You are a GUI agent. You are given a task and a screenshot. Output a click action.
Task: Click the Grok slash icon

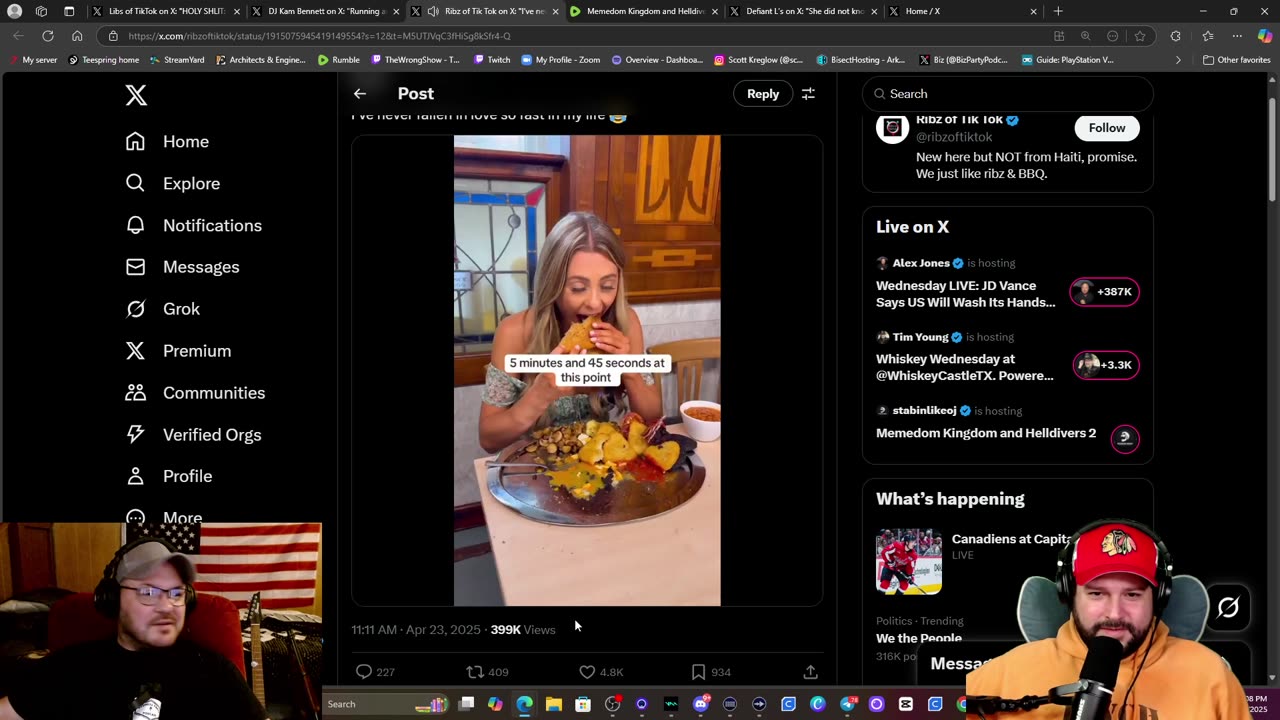coord(135,309)
